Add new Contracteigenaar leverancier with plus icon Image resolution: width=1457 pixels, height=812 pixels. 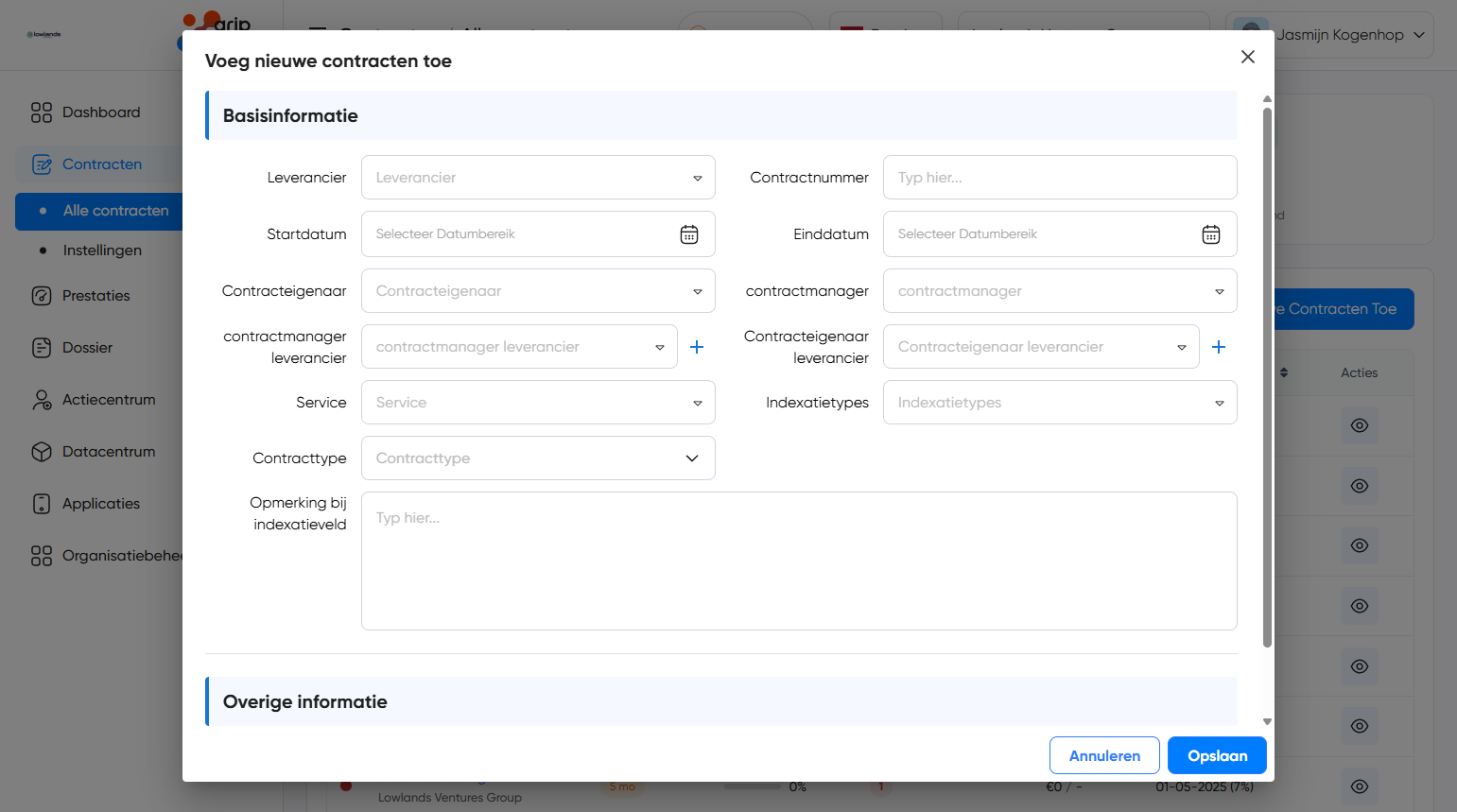tap(1218, 347)
